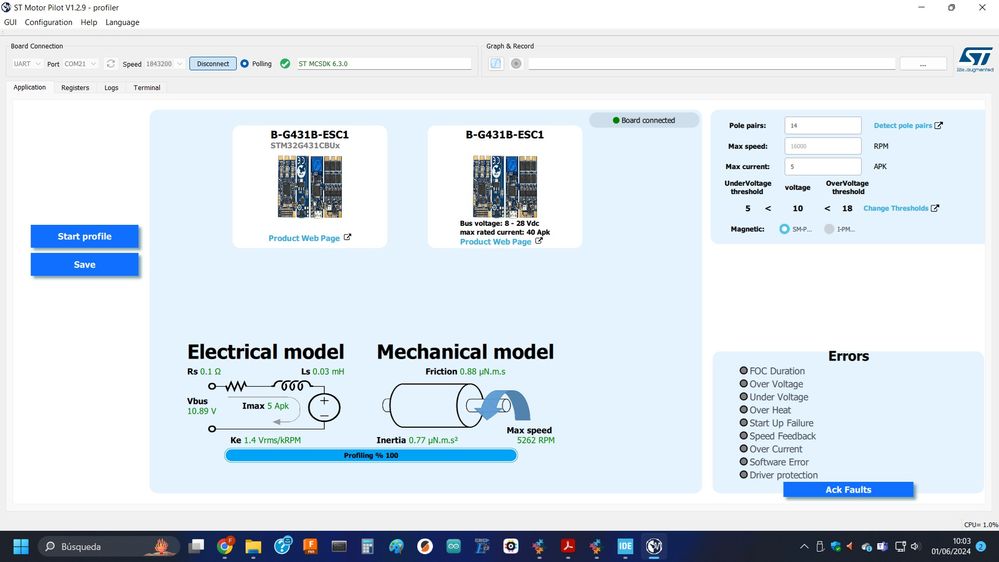The image size is (999, 562).
Task: Open the UART connection type dropdown
Action: click(27, 64)
